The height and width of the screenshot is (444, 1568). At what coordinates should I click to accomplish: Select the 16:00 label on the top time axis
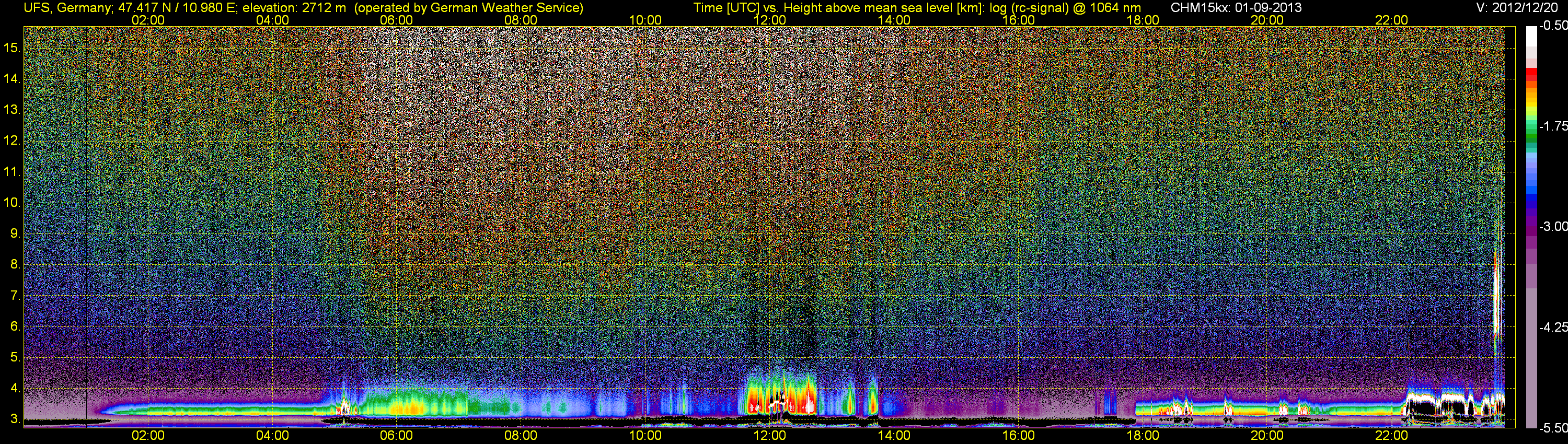tap(1018, 20)
